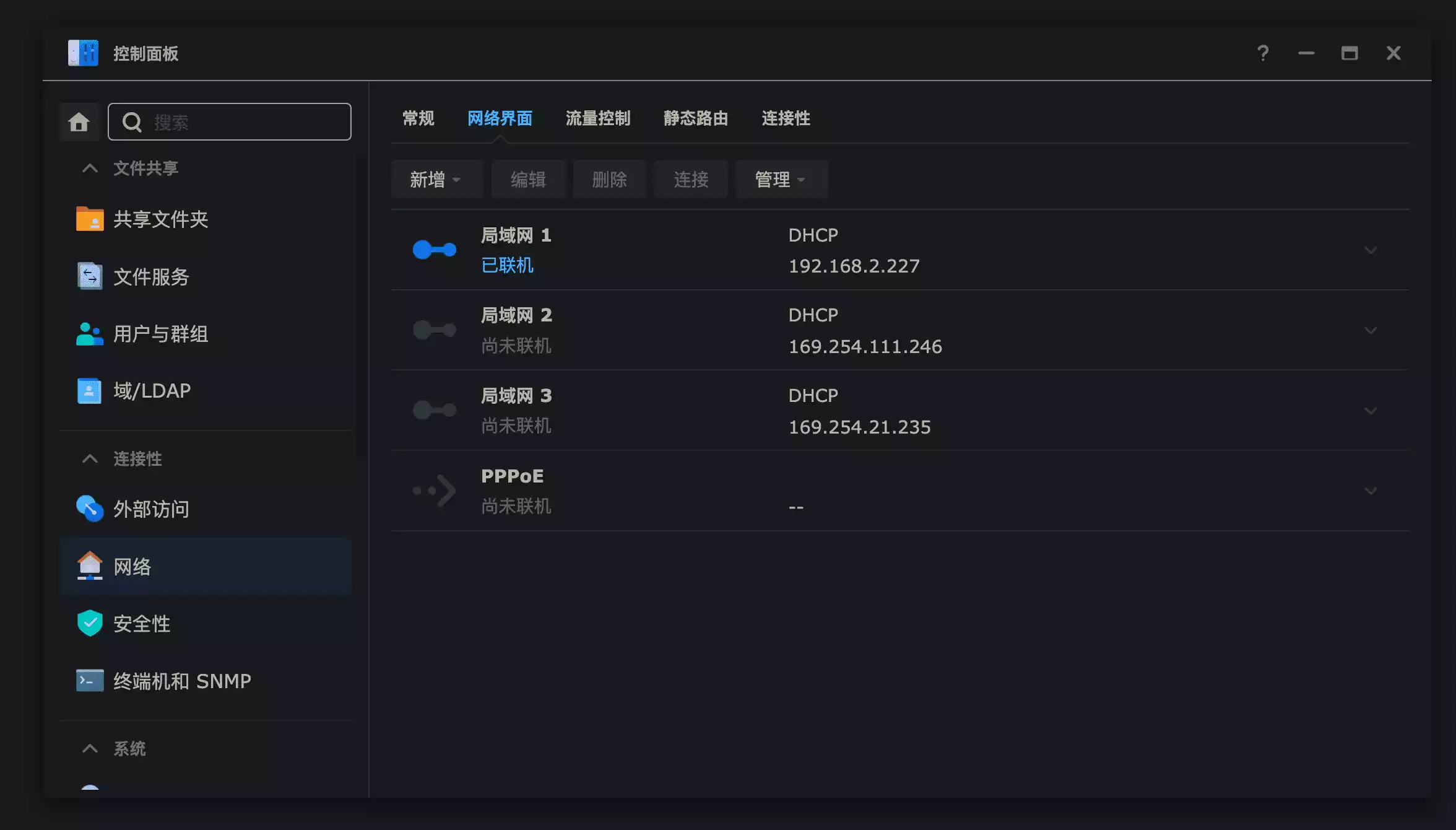Click the home icon in sidebar
1456x830 pixels.
click(x=79, y=122)
